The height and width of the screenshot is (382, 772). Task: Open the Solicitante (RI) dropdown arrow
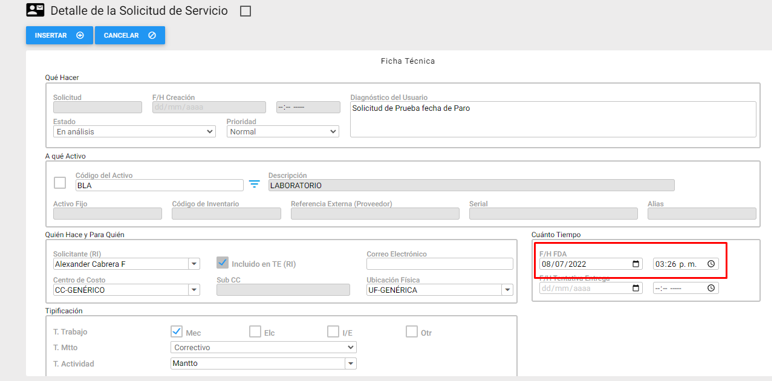click(x=194, y=264)
